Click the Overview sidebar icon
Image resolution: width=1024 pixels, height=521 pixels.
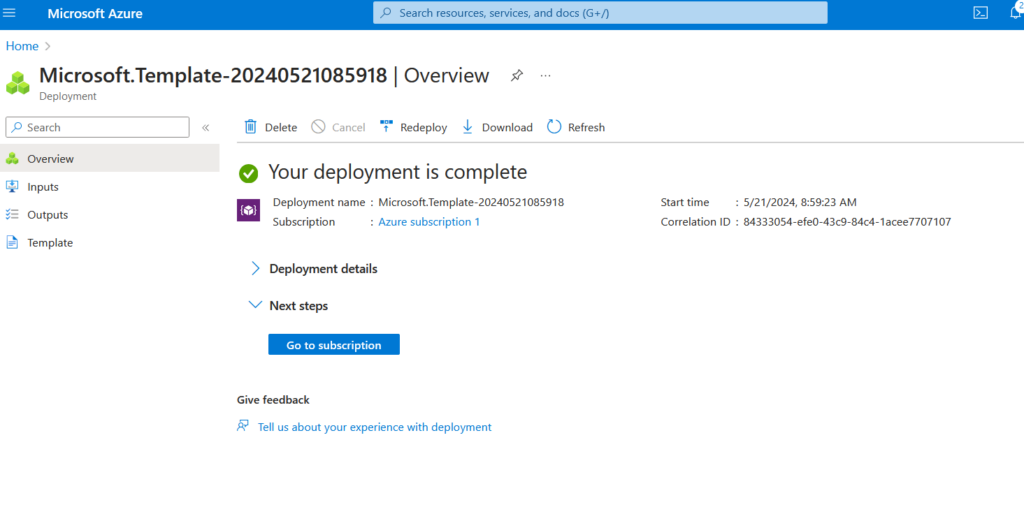12,158
